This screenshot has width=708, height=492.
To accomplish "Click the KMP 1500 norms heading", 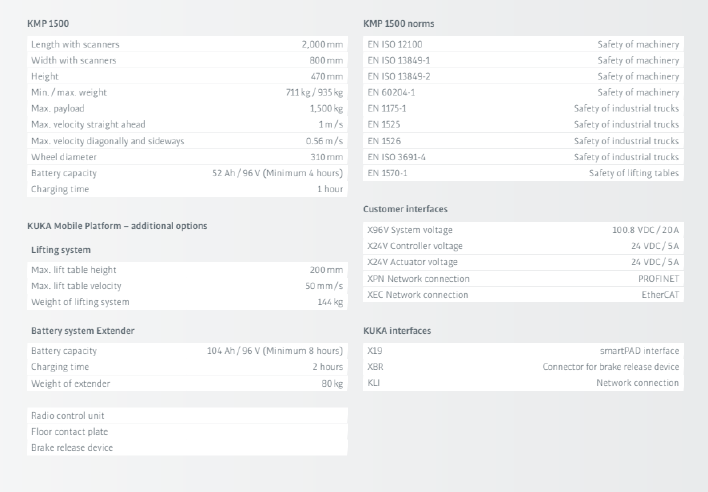I will point(398,23).
